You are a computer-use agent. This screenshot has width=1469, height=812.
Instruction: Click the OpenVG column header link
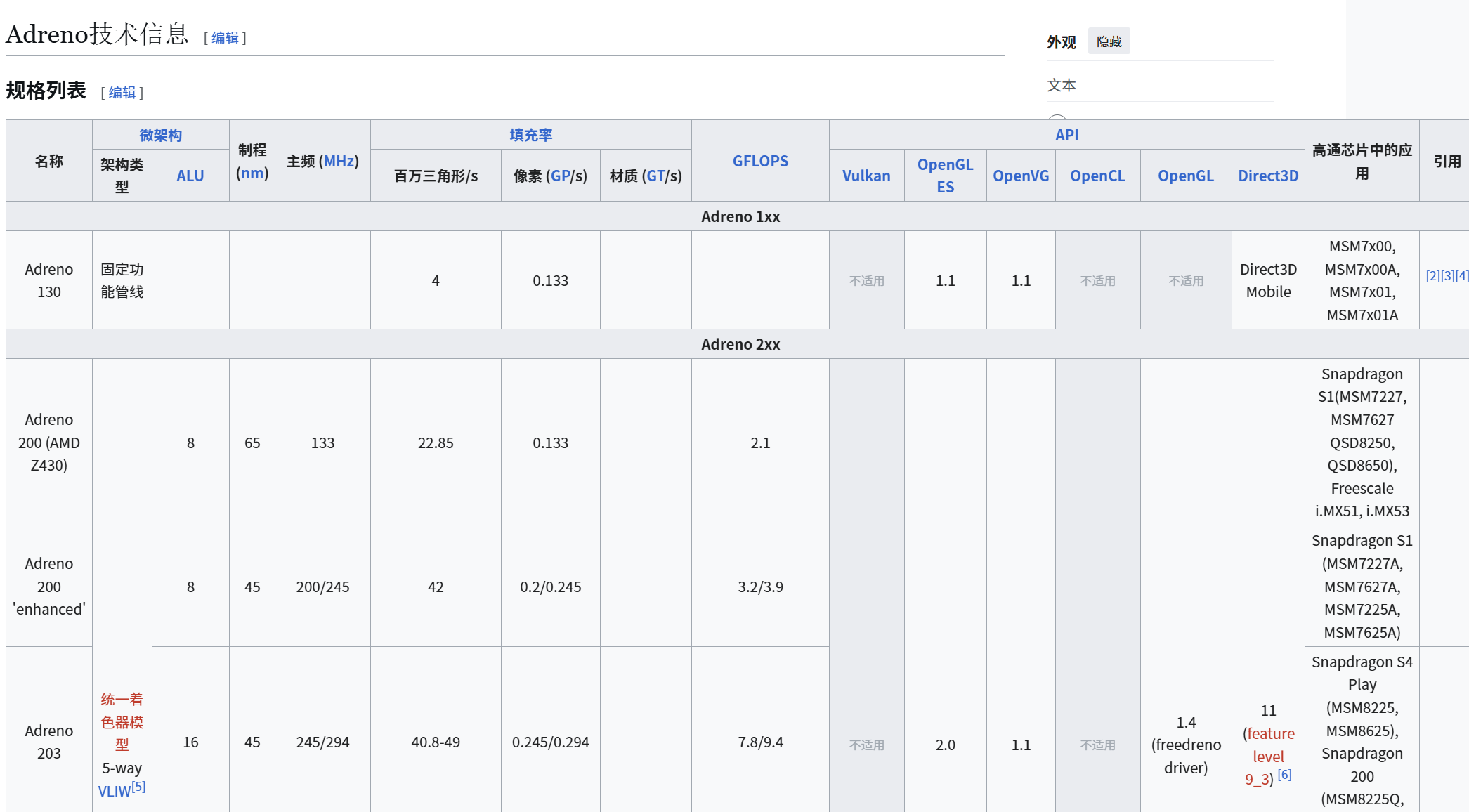point(1020,176)
